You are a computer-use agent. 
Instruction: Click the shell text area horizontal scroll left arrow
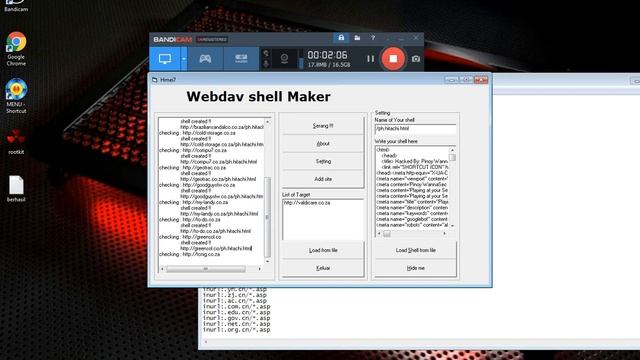coord(379,234)
